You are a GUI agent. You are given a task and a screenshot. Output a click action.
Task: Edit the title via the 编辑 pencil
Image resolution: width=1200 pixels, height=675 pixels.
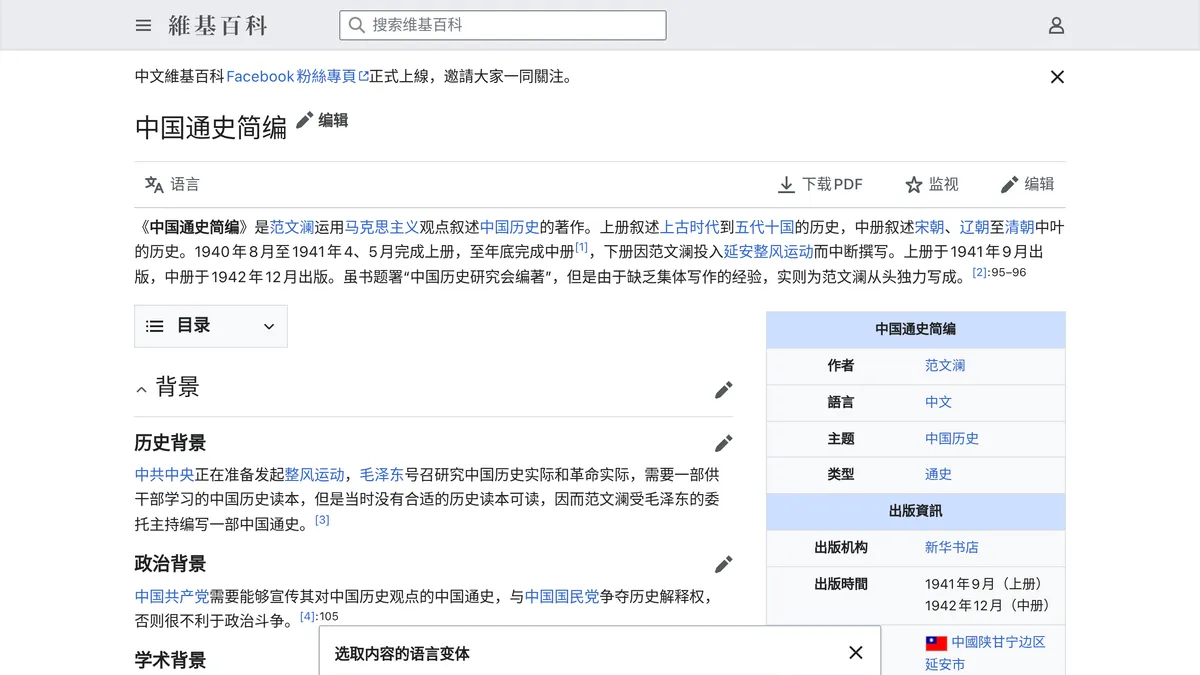(322, 120)
